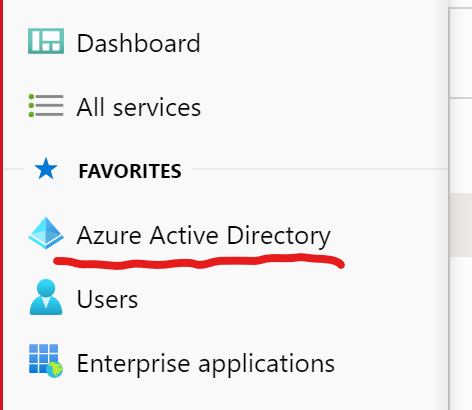Viewport: 472px width, 410px height.
Task: Open the Users text entry
Action: point(107,299)
